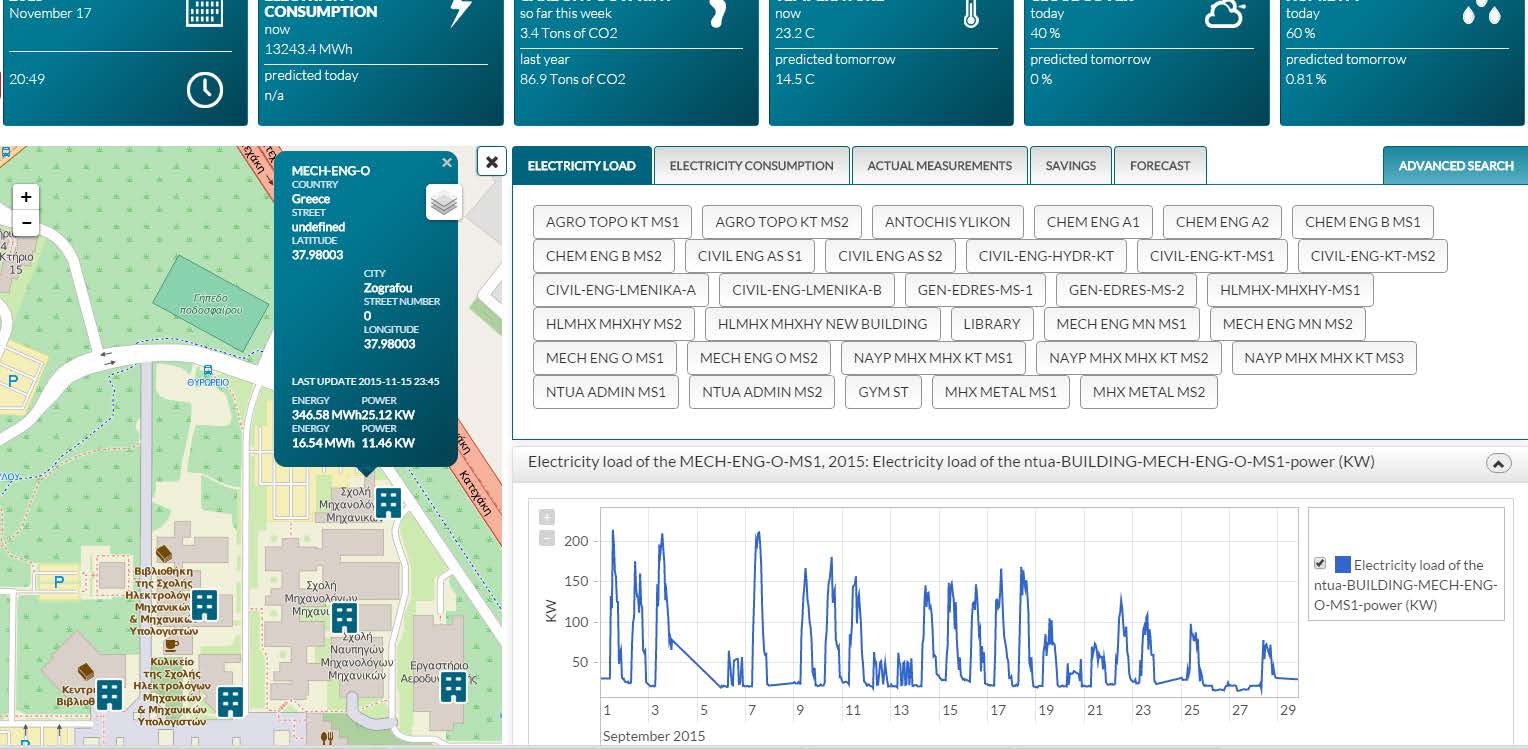Click blue legend color swatch
The width and height of the screenshot is (1528, 749).
[1342, 565]
